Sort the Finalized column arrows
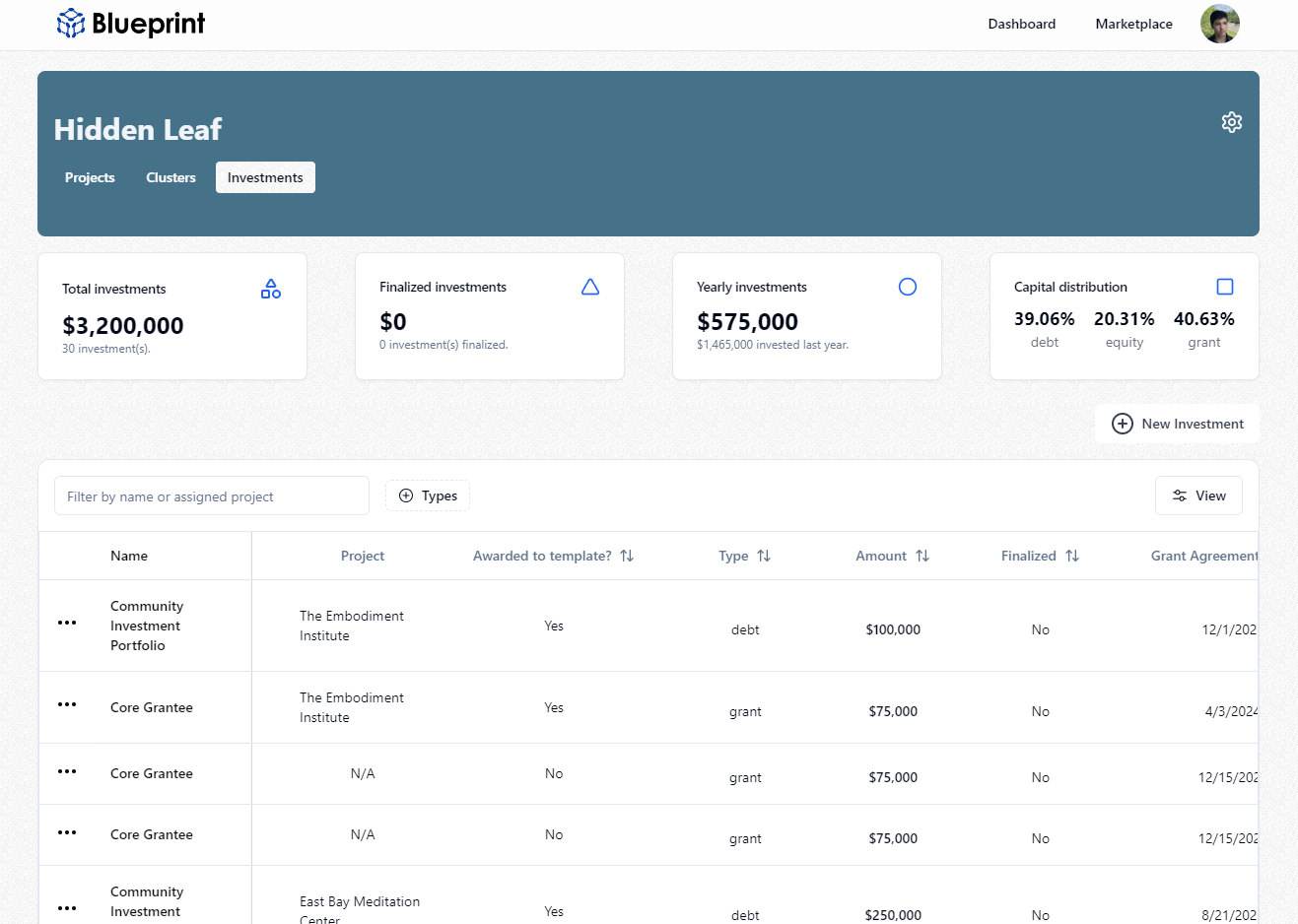This screenshot has height=924, width=1298. click(x=1072, y=556)
